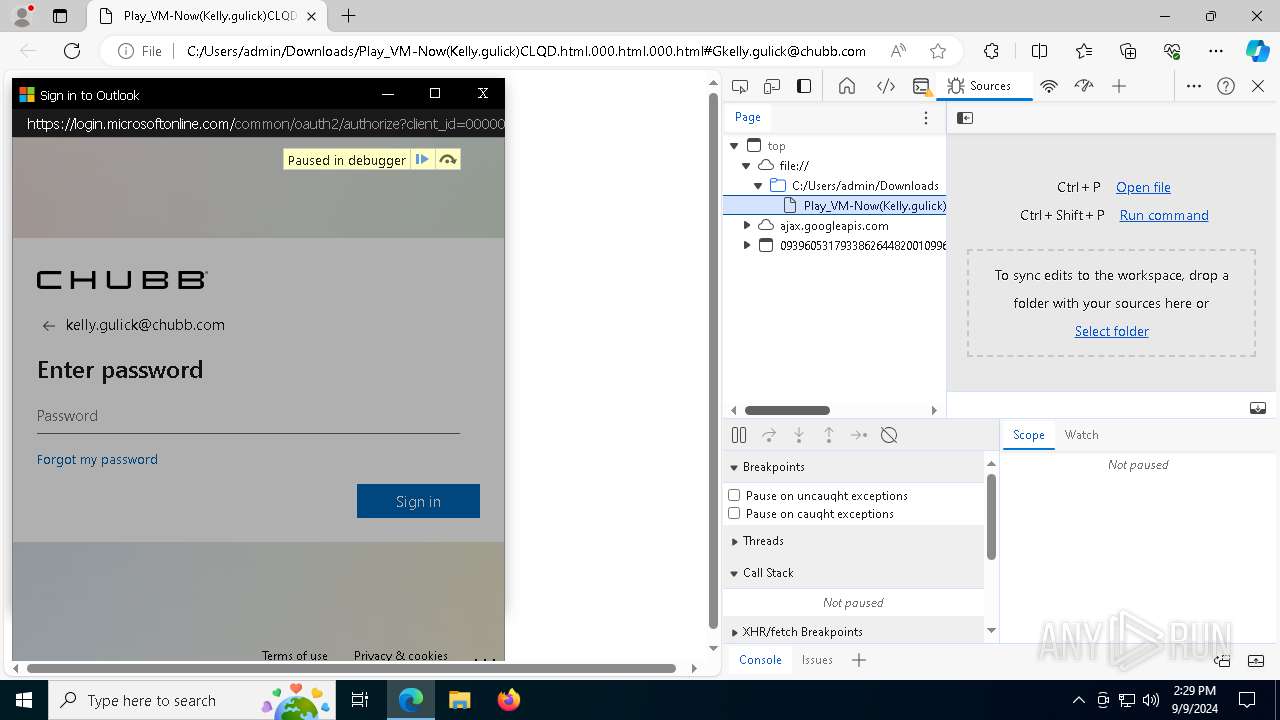Switch to the Watch tab
Image resolution: width=1280 pixels, height=720 pixels.
pyautogui.click(x=1081, y=435)
